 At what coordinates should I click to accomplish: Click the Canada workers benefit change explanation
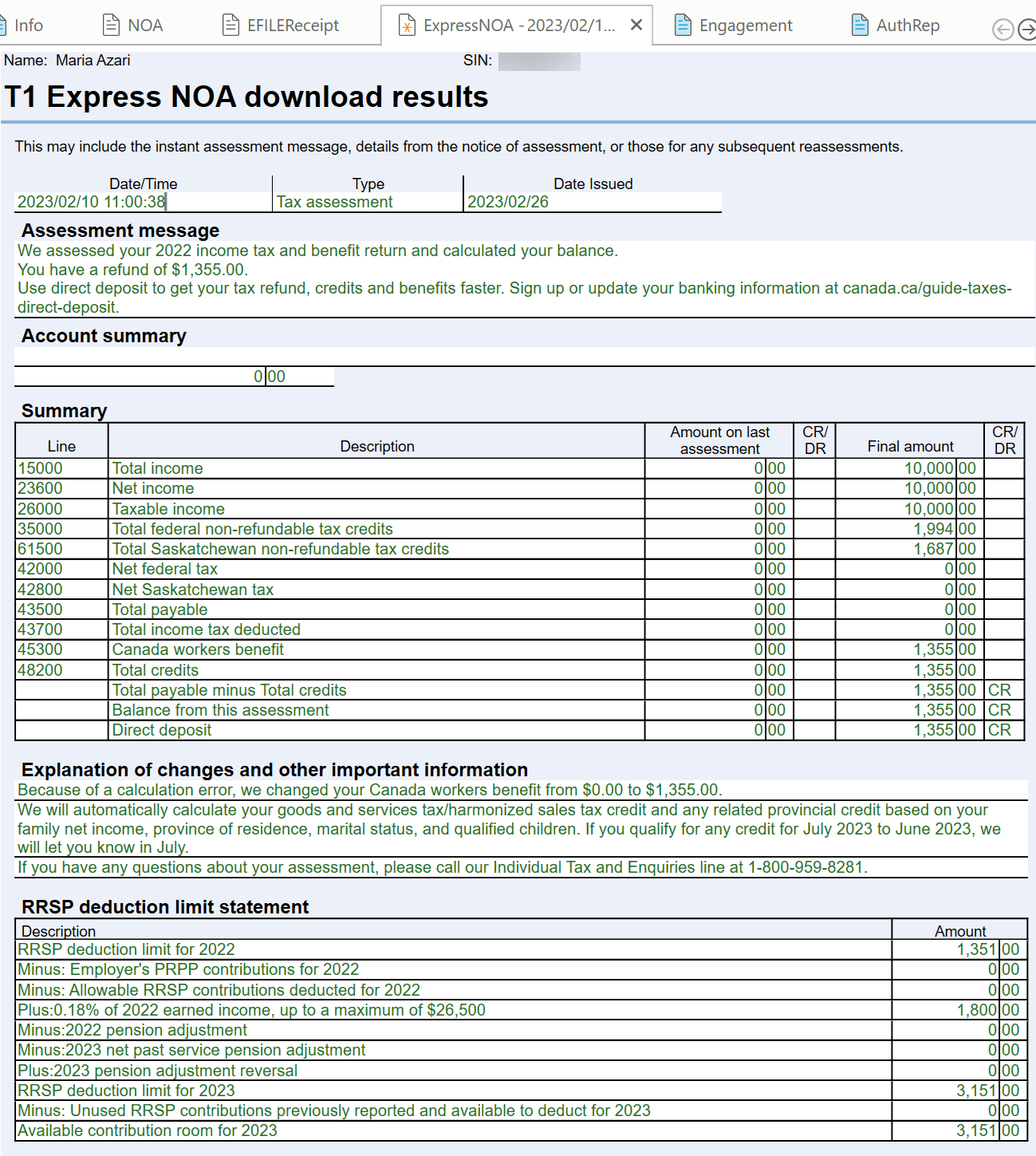point(370,790)
